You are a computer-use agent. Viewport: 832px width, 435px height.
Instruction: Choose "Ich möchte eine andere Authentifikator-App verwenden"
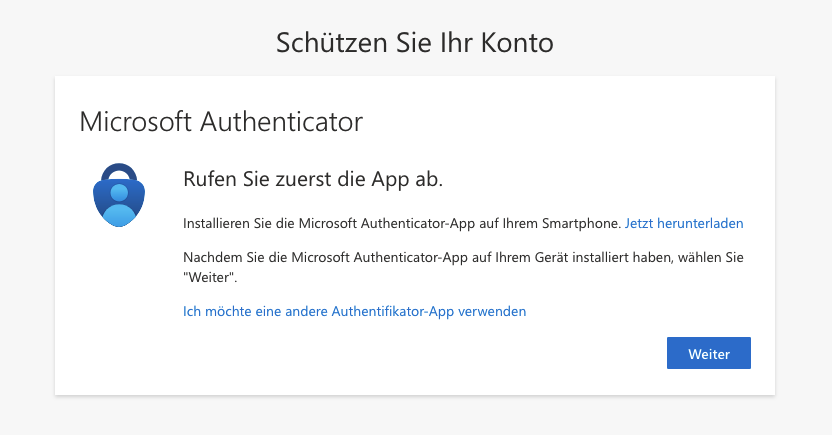tap(355, 311)
